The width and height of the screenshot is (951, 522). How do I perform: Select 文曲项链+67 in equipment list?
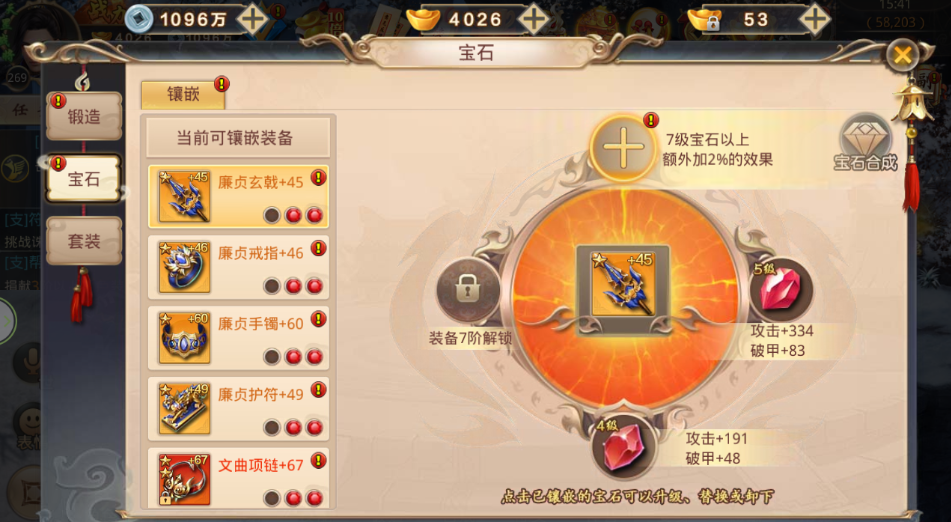[x=238, y=478]
